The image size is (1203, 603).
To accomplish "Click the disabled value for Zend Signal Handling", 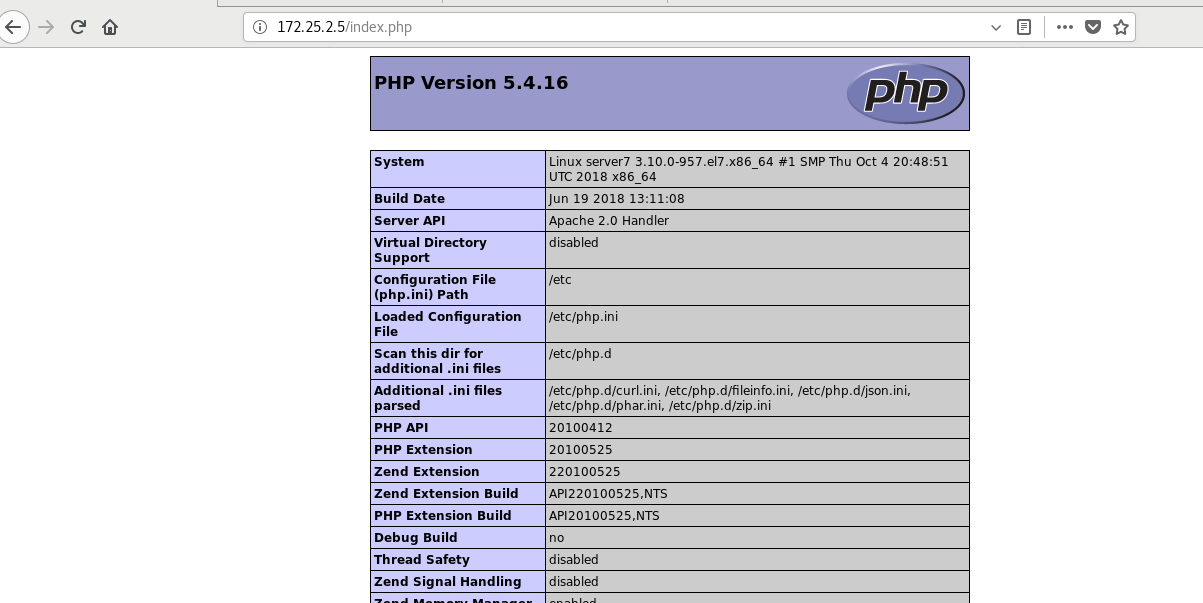I will (574, 582).
